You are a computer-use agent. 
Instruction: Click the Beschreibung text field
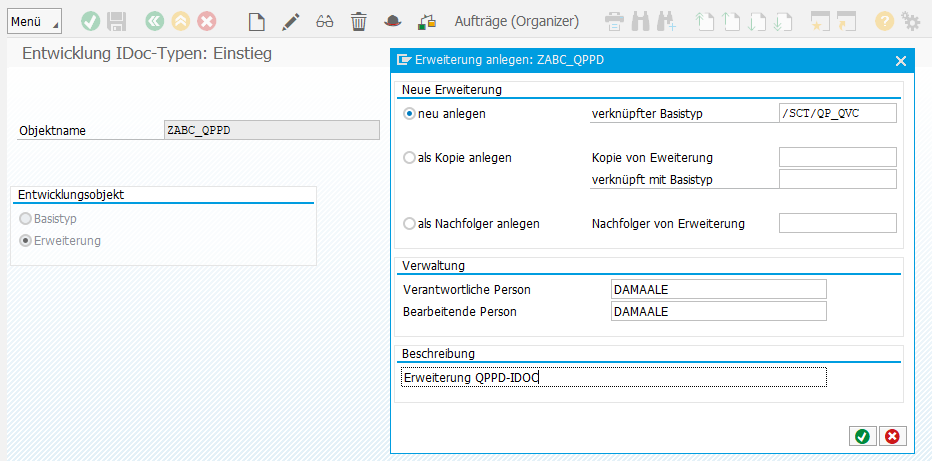(x=613, y=377)
